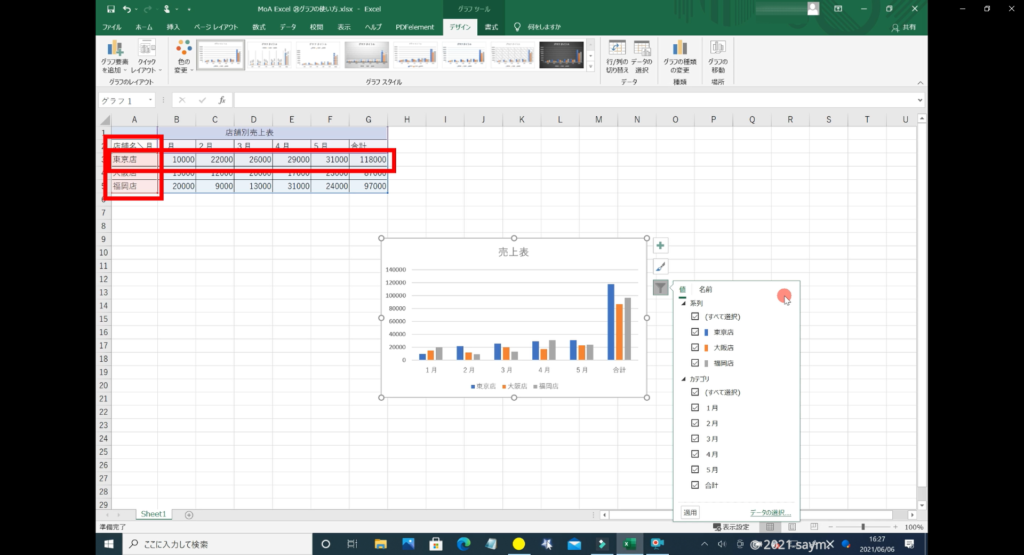
Task: Open データの選択 in the ribbon
Action: click(641, 57)
